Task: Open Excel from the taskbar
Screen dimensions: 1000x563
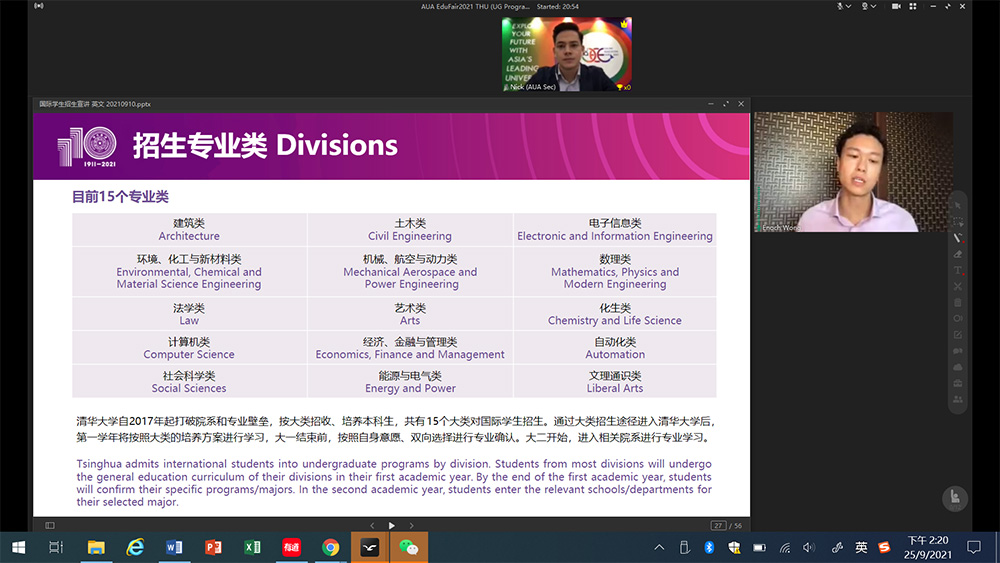Action: pyautogui.click(x=253, y=547)
